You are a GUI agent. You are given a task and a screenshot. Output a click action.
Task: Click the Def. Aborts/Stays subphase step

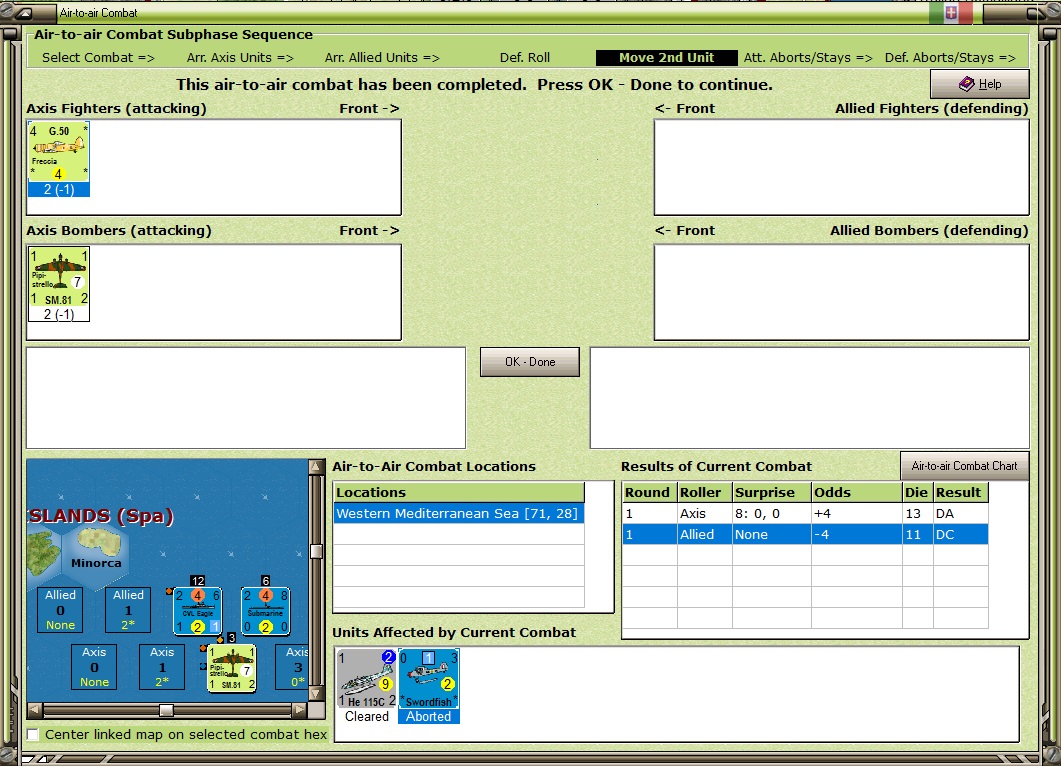[950, 58]
